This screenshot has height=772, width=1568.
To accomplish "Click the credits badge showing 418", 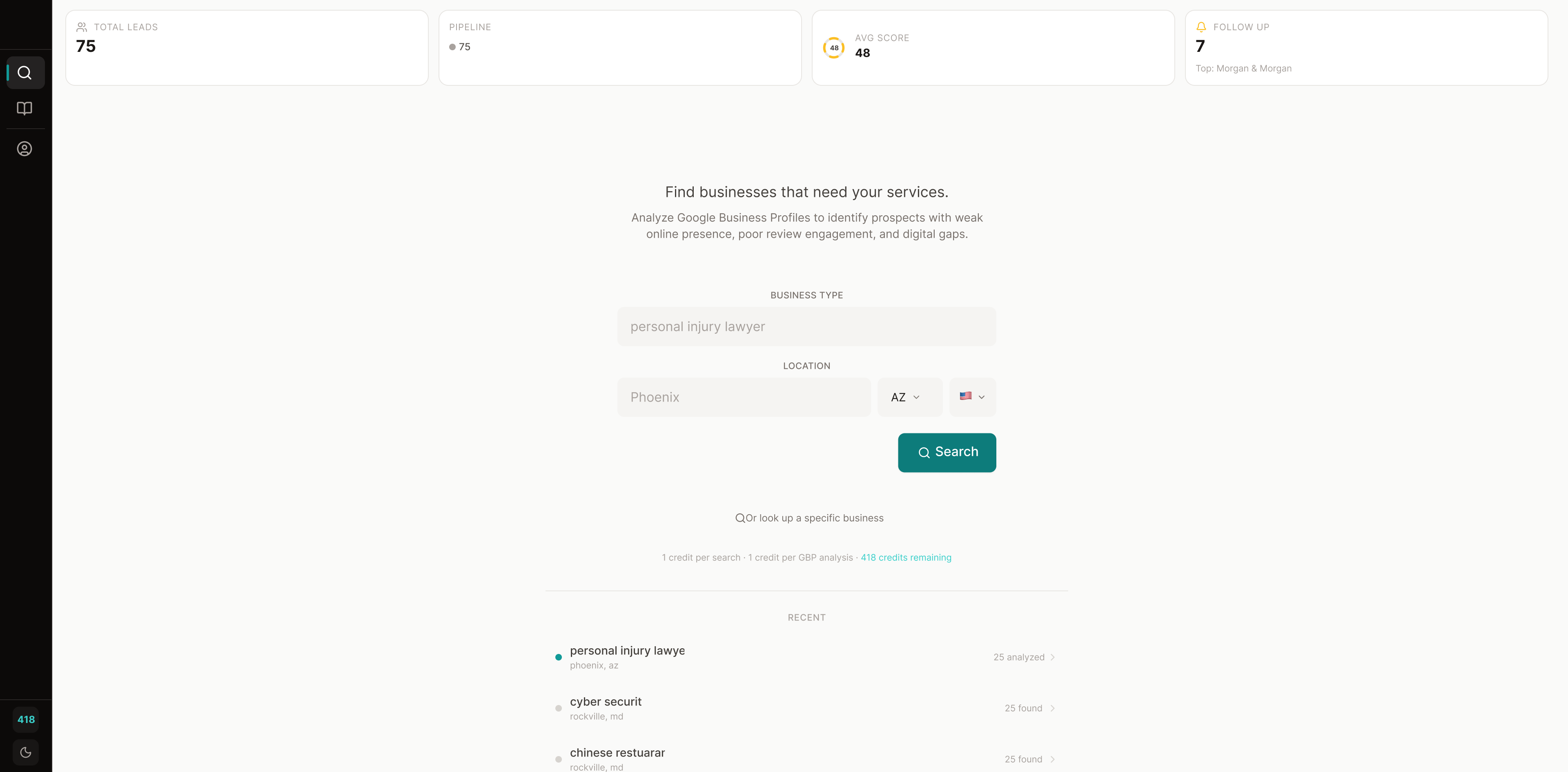I will pyautogui.click(x=26, y=719).
